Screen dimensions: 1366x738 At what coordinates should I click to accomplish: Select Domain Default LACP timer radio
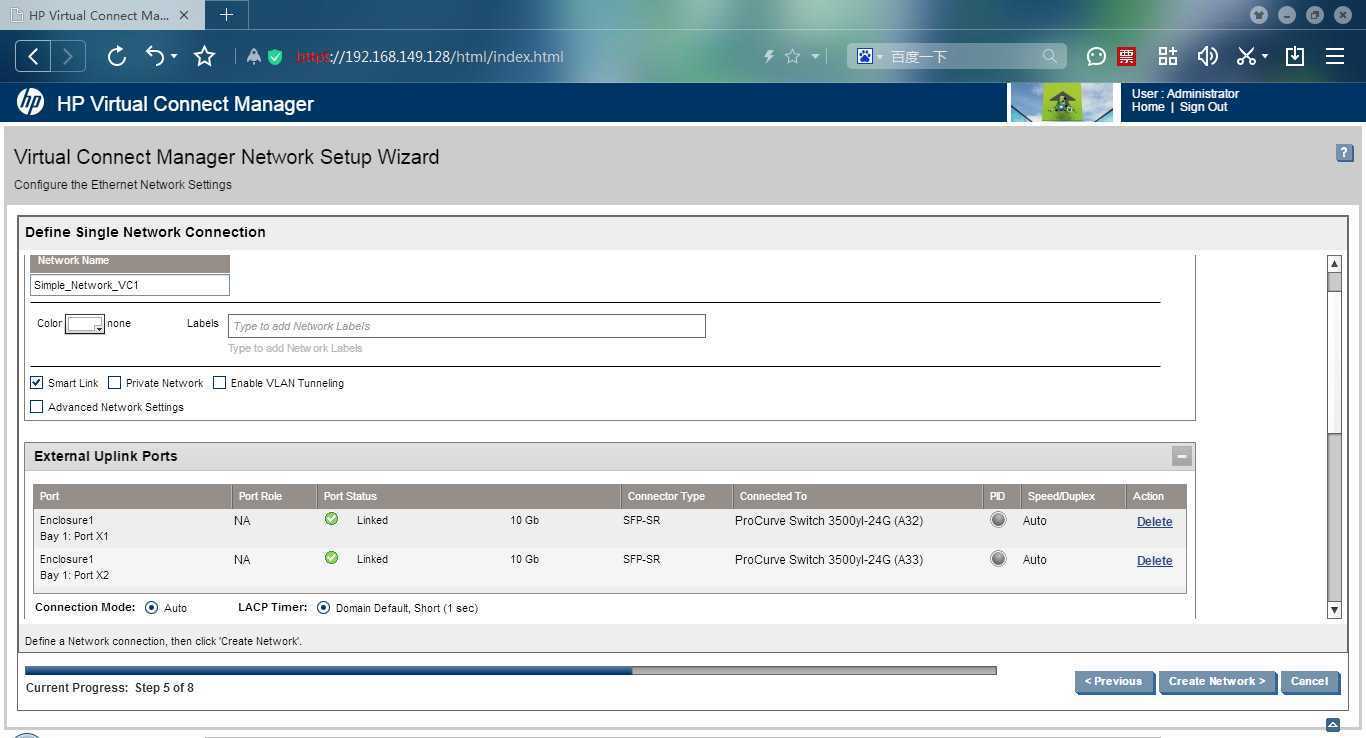coord(323,607)
